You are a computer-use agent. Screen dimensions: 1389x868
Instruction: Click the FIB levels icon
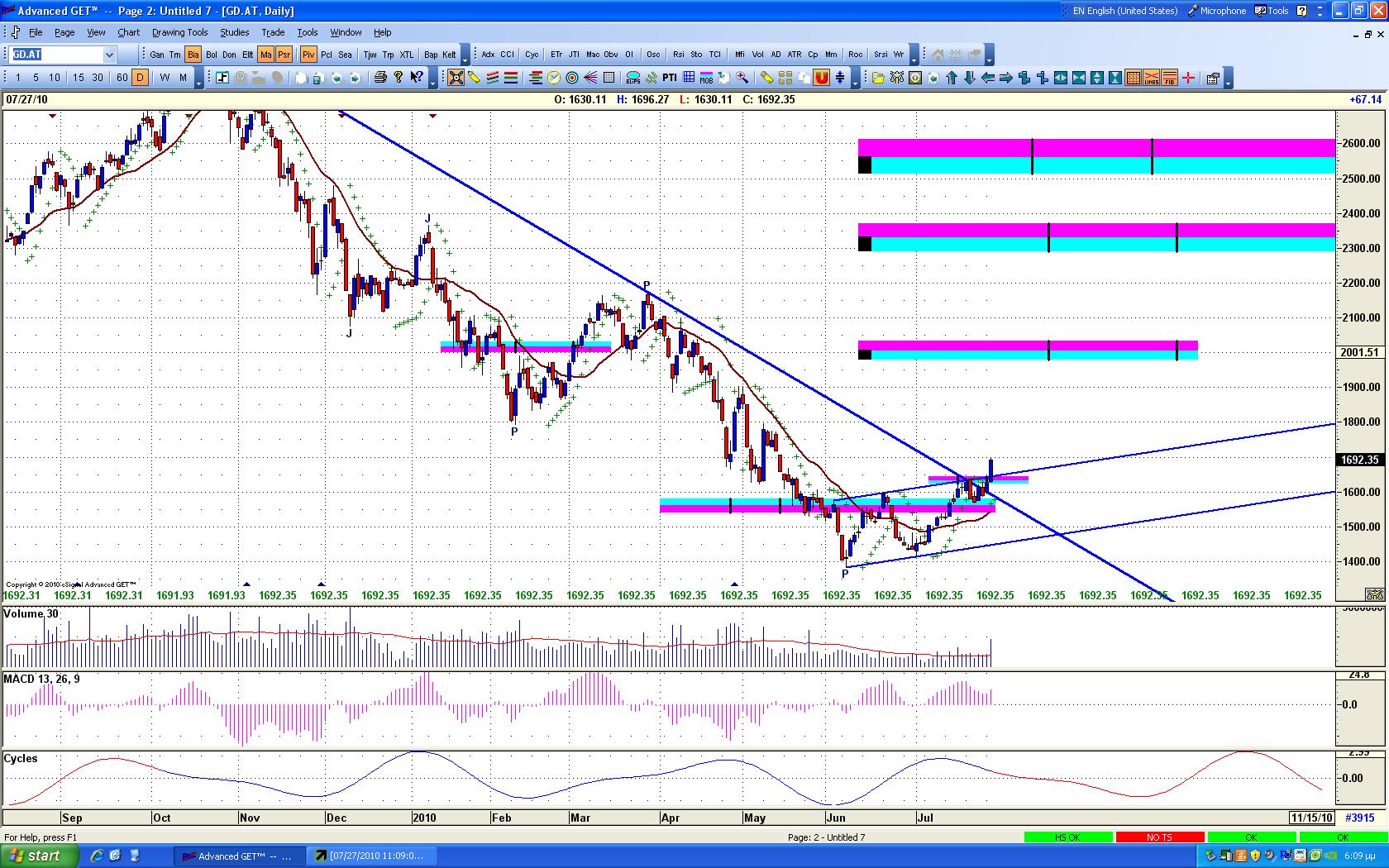(1169, 78)
